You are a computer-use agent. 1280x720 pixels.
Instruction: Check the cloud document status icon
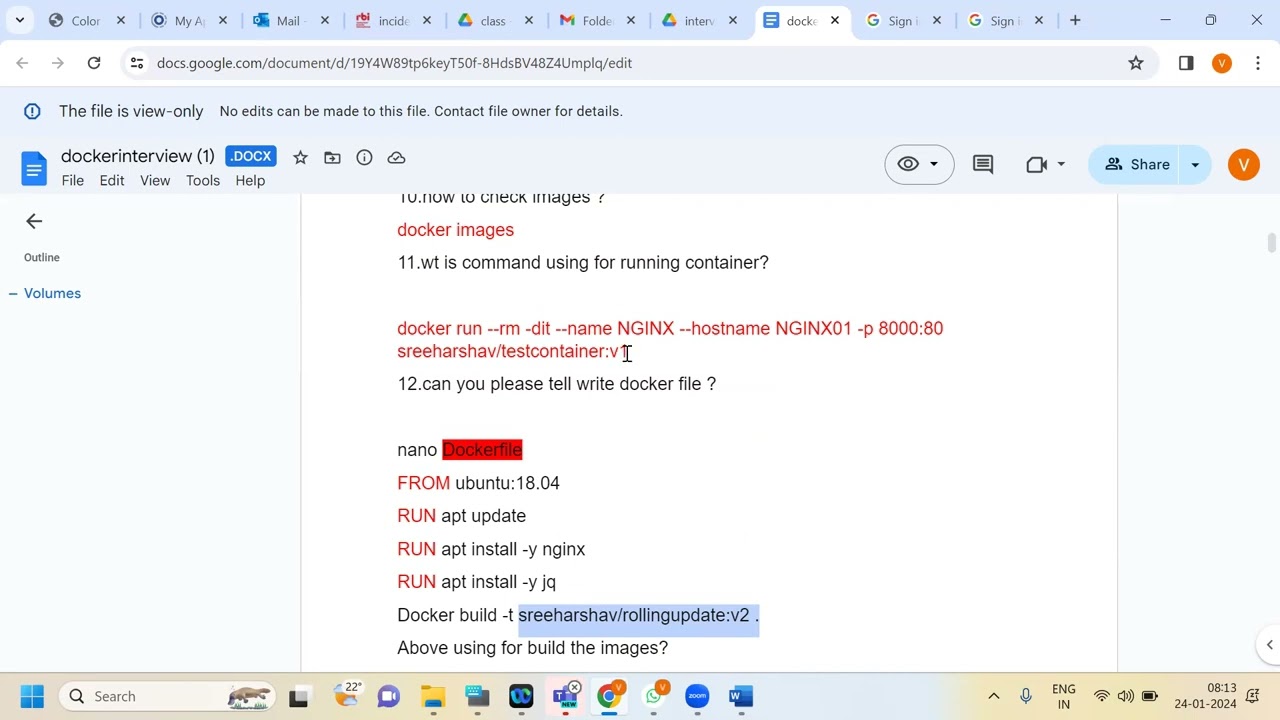tap(396, 157)
